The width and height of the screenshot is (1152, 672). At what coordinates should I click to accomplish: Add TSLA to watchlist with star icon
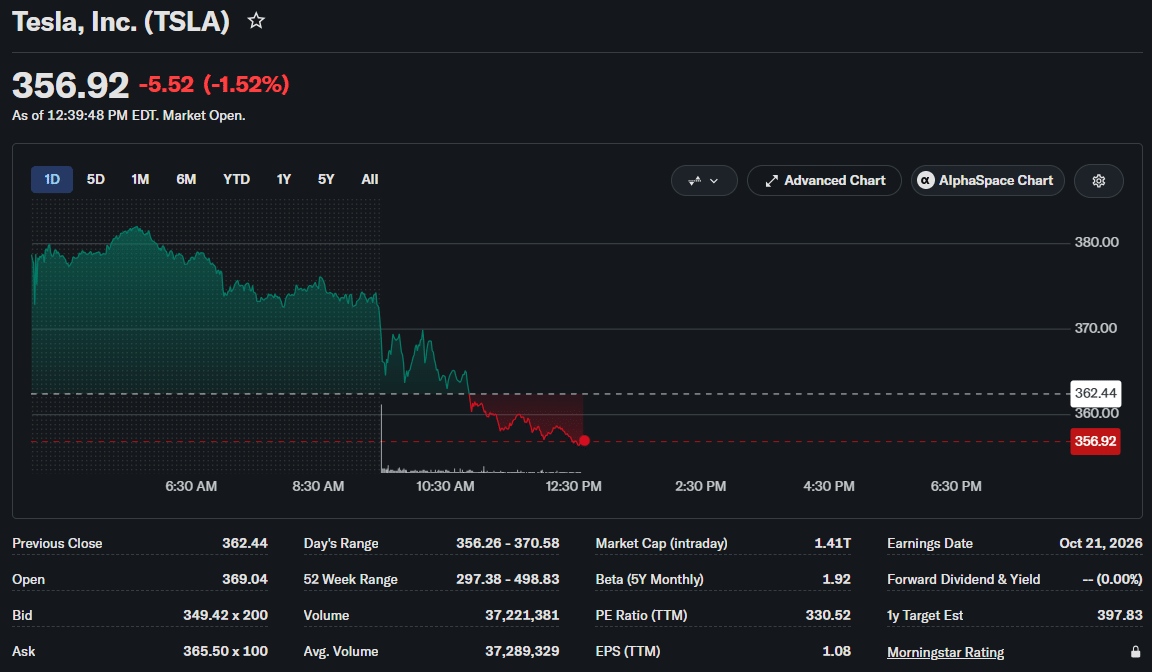(256, 21)
